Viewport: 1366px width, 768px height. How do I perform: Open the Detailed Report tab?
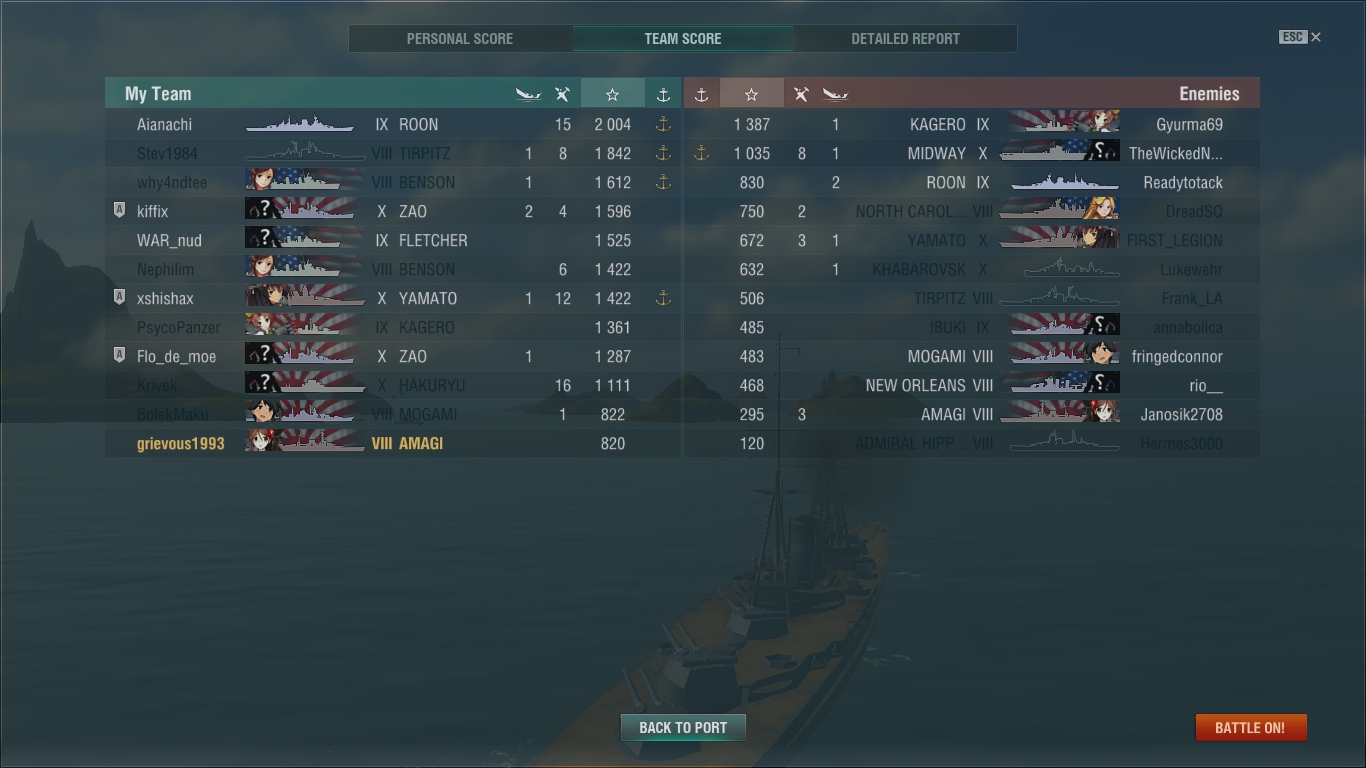pos(905,39)
